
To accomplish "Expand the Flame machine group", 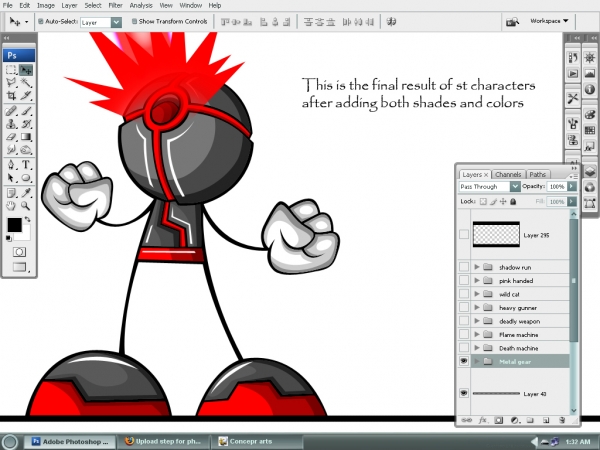I will [477, 334].
